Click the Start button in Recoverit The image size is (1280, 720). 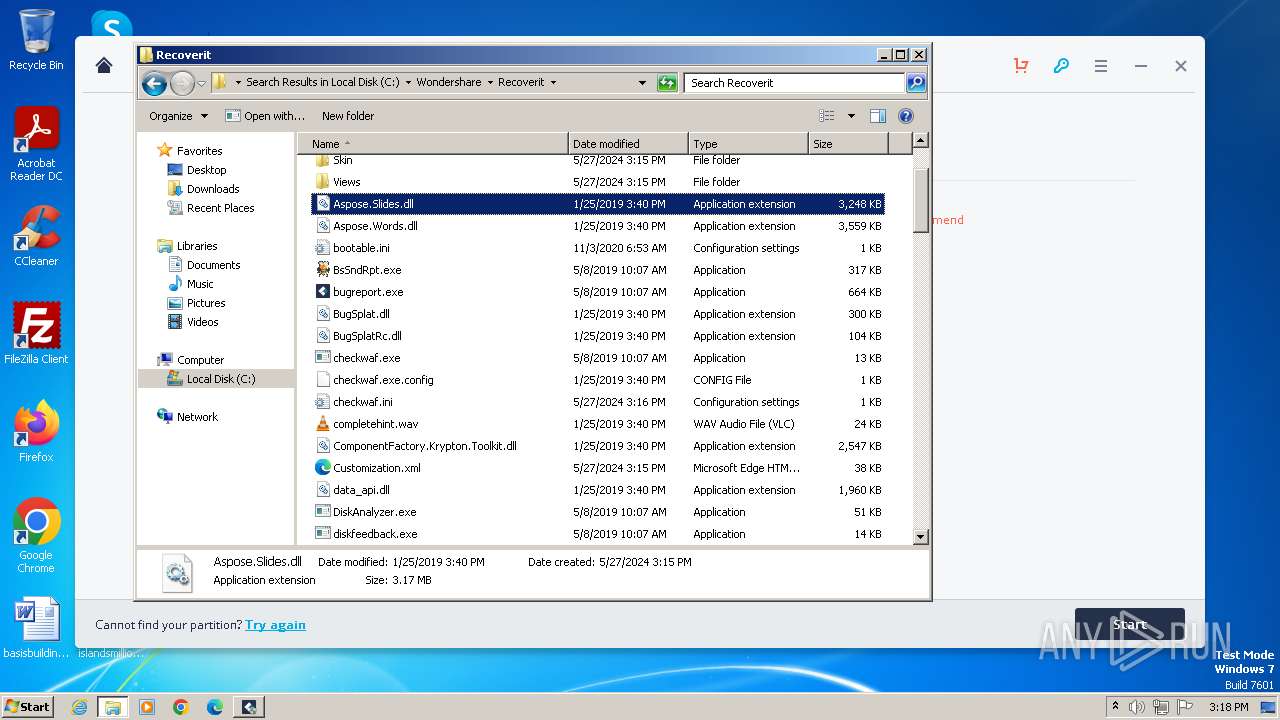click(1130, 625)
